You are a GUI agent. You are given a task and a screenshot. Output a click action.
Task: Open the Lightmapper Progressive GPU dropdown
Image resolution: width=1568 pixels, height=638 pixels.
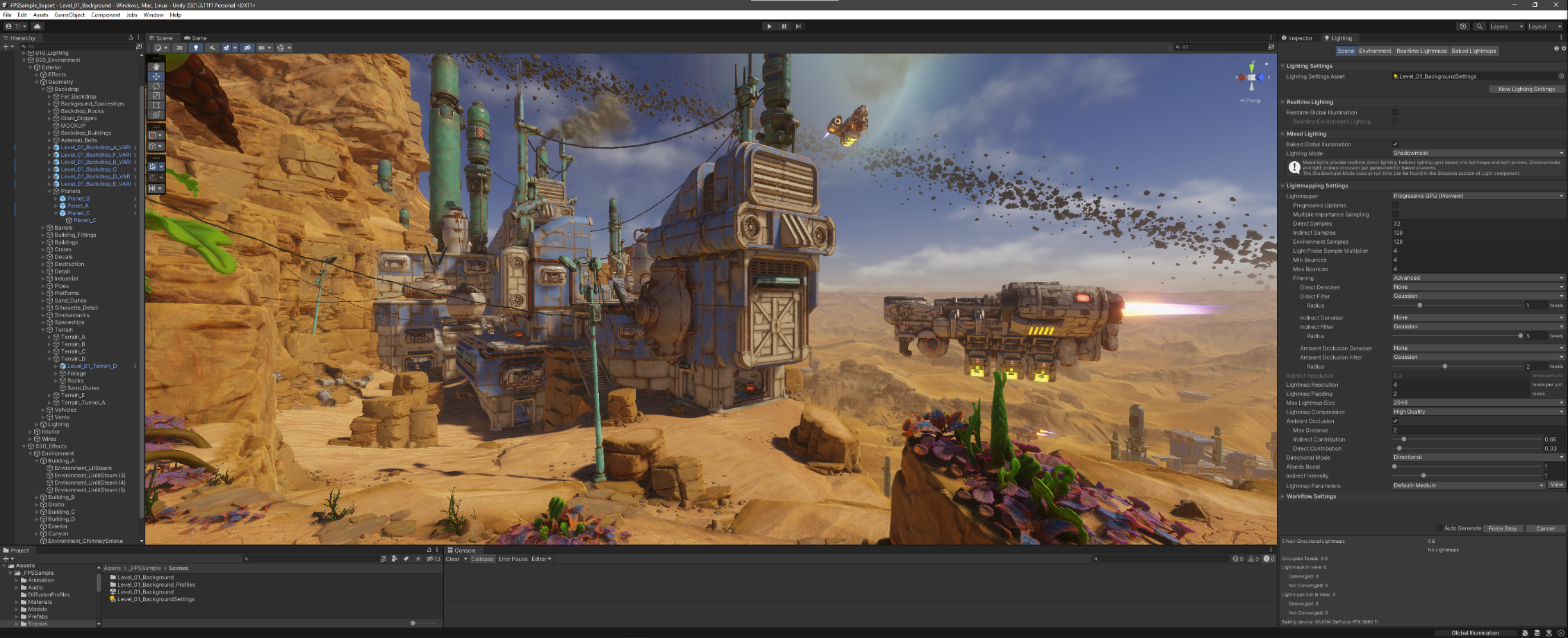click(x=1478, y=196)
